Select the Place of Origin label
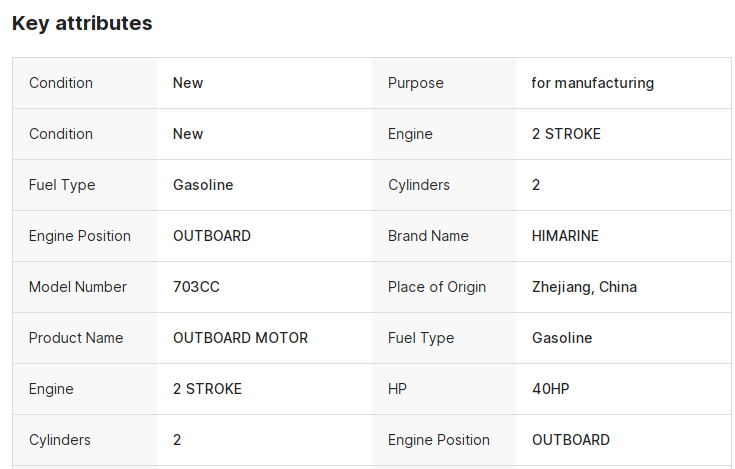The height and width of the screenshot is (469, 735). tap(437, 287)
